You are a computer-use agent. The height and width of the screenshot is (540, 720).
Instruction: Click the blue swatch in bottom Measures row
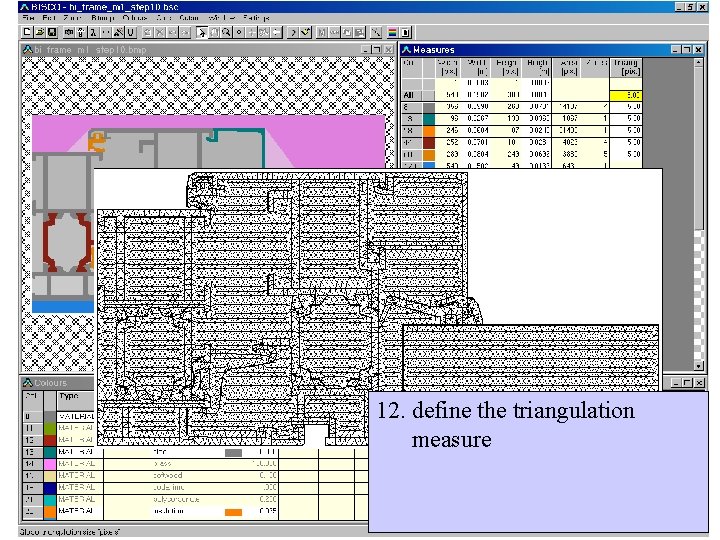[428, 165]
